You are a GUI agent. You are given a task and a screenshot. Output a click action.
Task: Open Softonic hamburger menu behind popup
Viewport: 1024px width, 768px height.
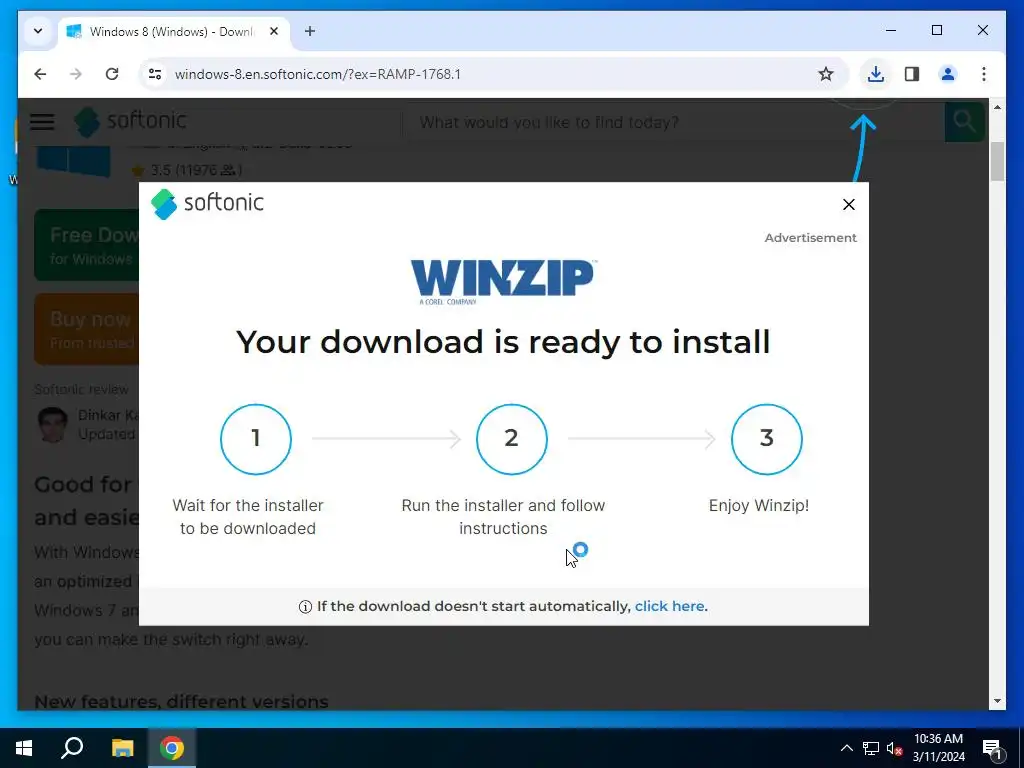pyautogui.click(x=42, y=121)
